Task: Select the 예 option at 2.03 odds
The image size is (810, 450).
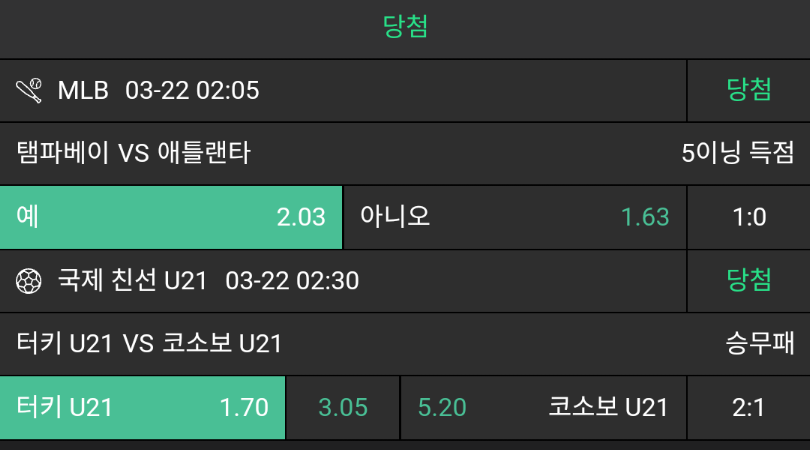Action: pos(171,217)
